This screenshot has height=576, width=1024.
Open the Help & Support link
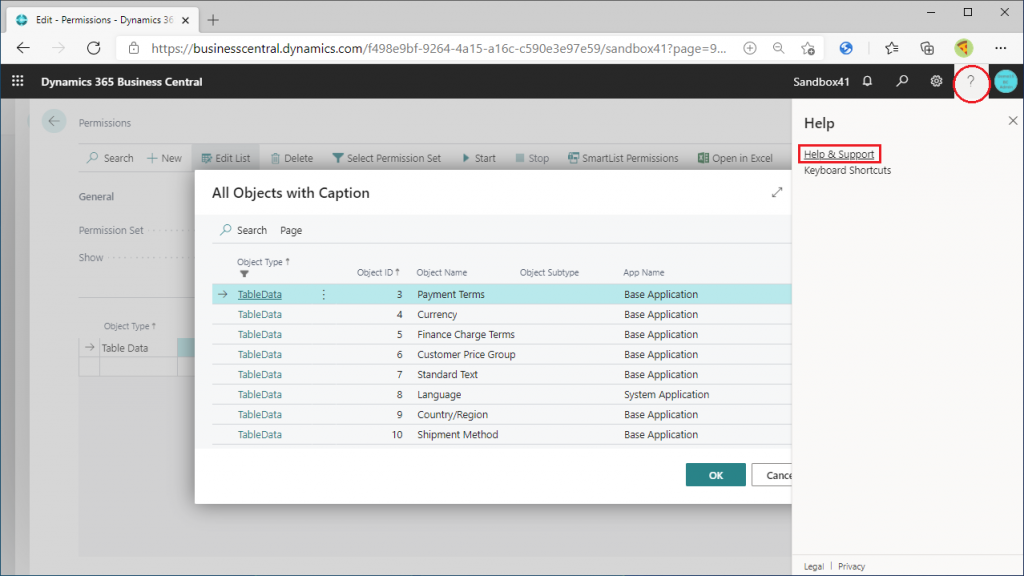(839, 154)
